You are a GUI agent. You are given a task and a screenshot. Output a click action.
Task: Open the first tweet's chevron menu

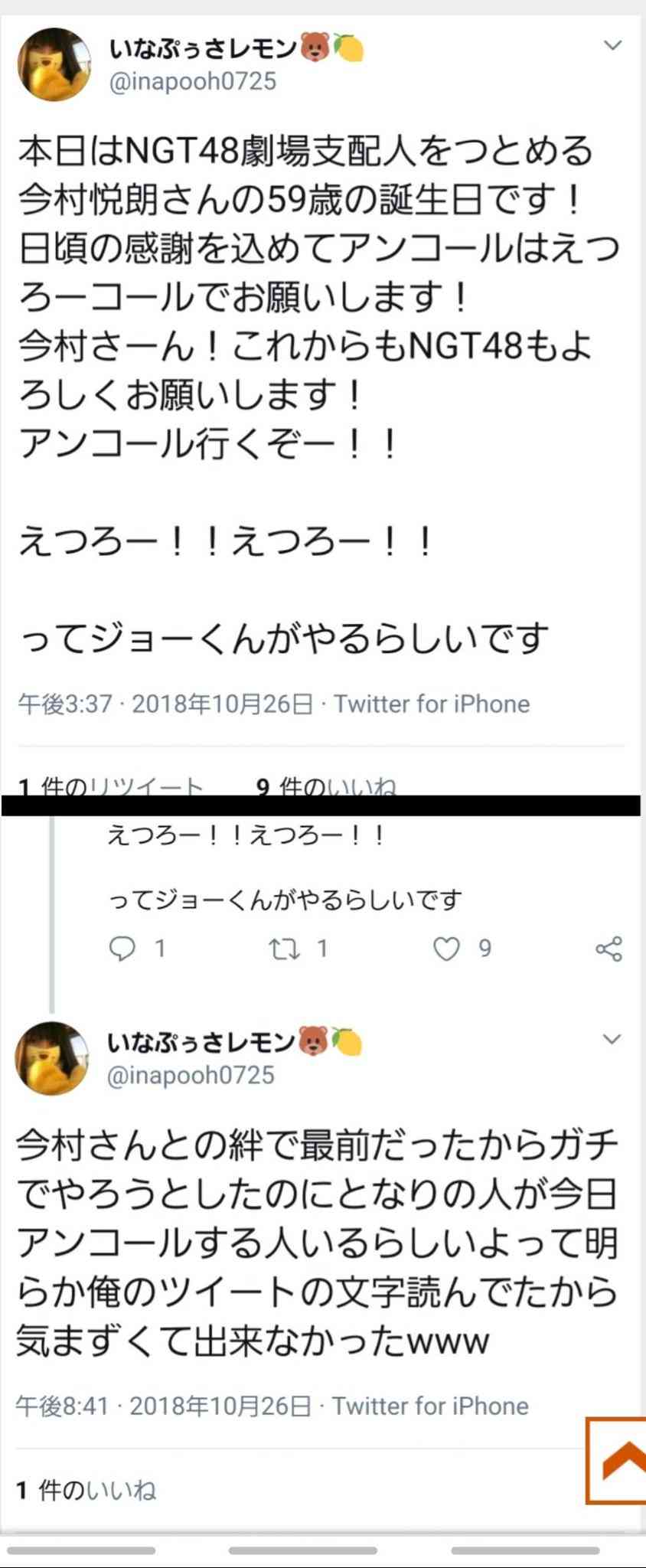point(612,46)
